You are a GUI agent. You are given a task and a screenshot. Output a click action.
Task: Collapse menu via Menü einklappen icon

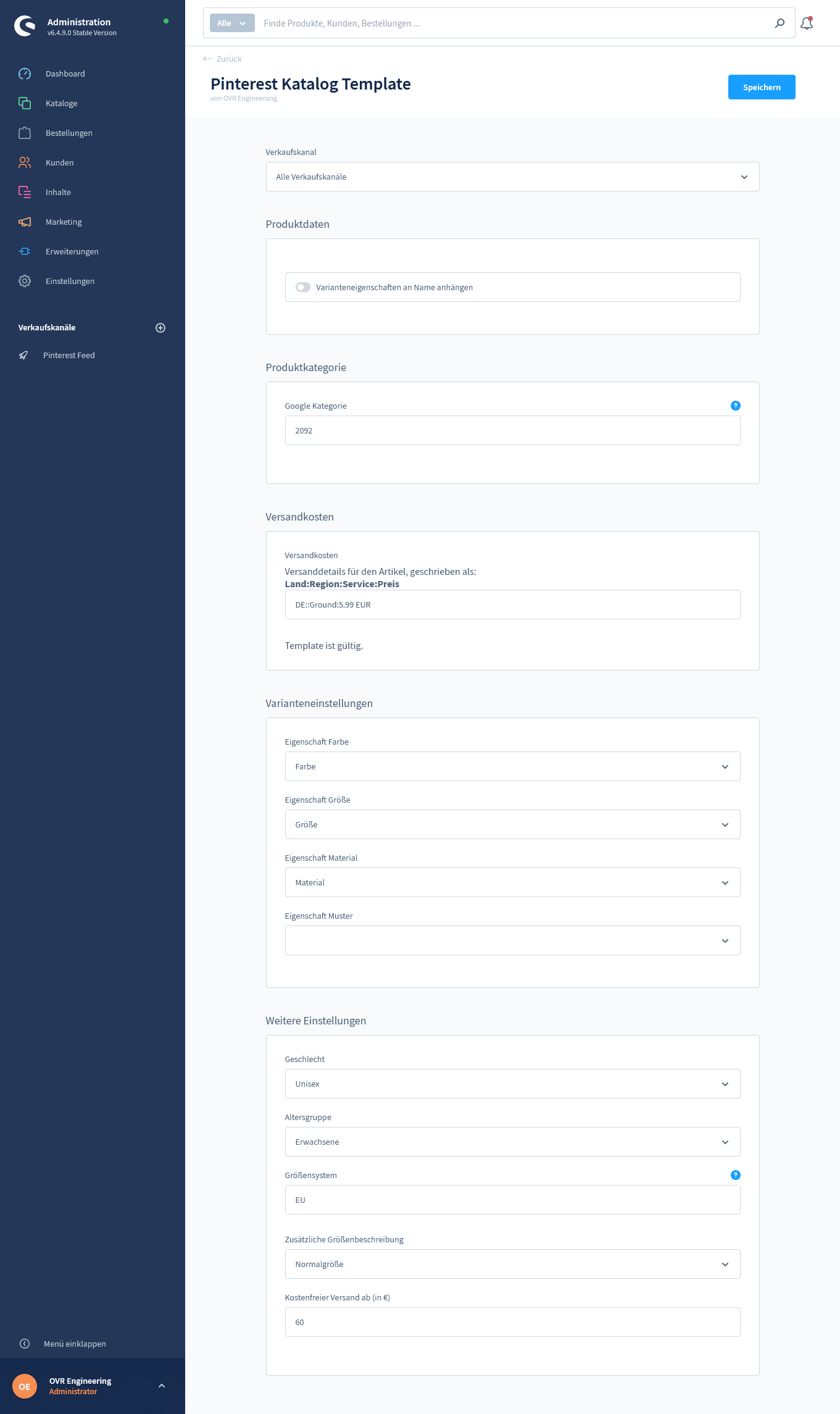[25, 1344]
